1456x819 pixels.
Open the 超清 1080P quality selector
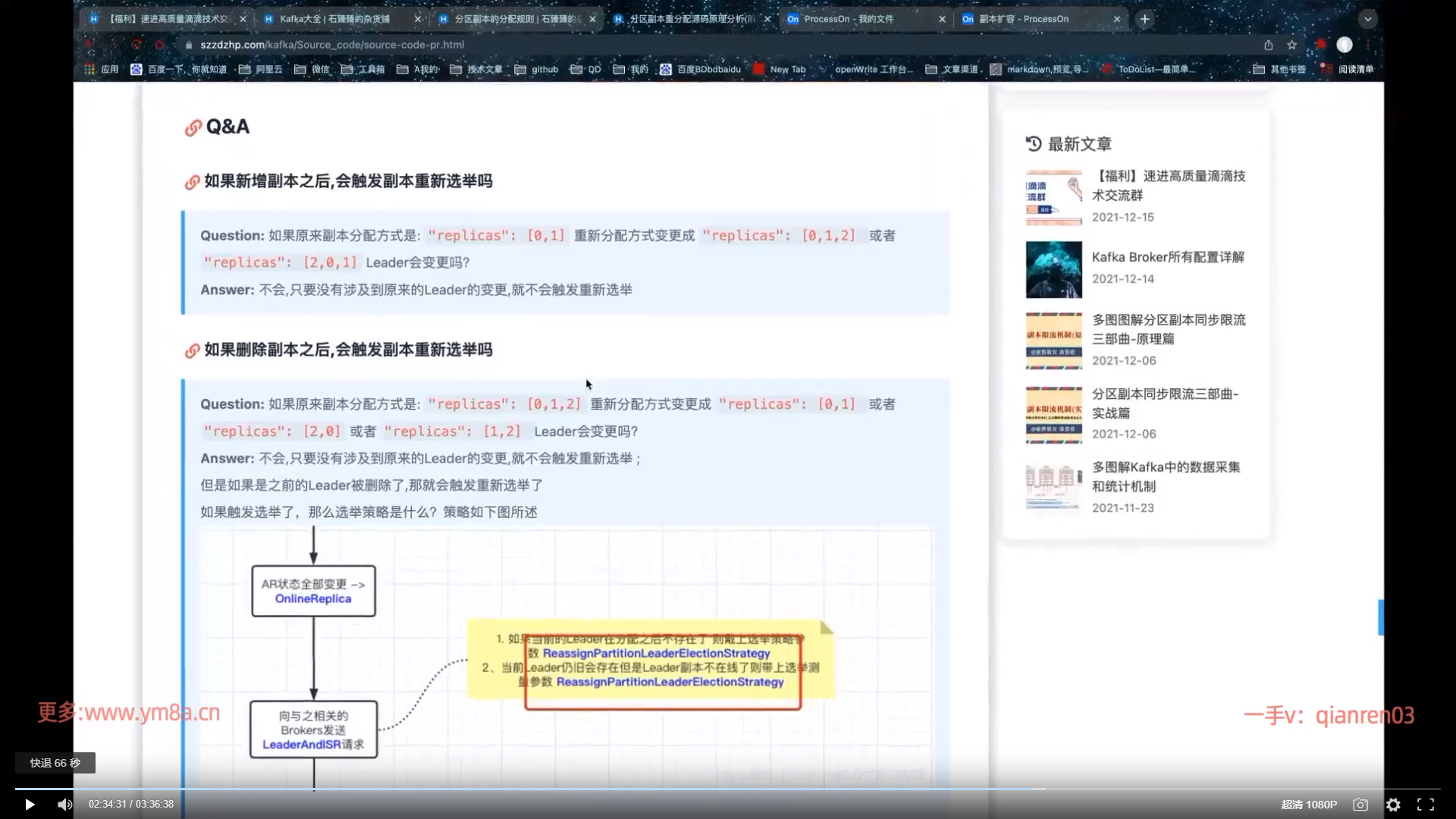pyautogui.click(x=1309, y=805)
